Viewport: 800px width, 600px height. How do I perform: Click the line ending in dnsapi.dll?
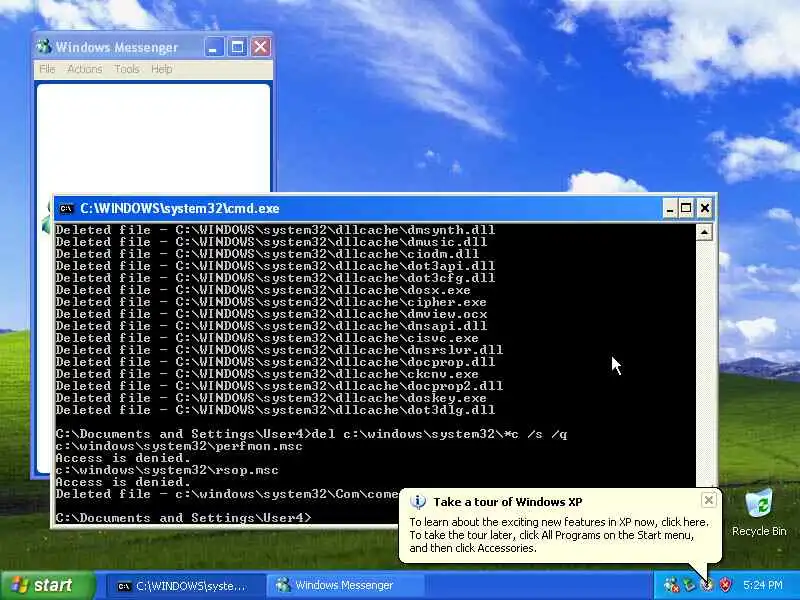tap(271, 326)
